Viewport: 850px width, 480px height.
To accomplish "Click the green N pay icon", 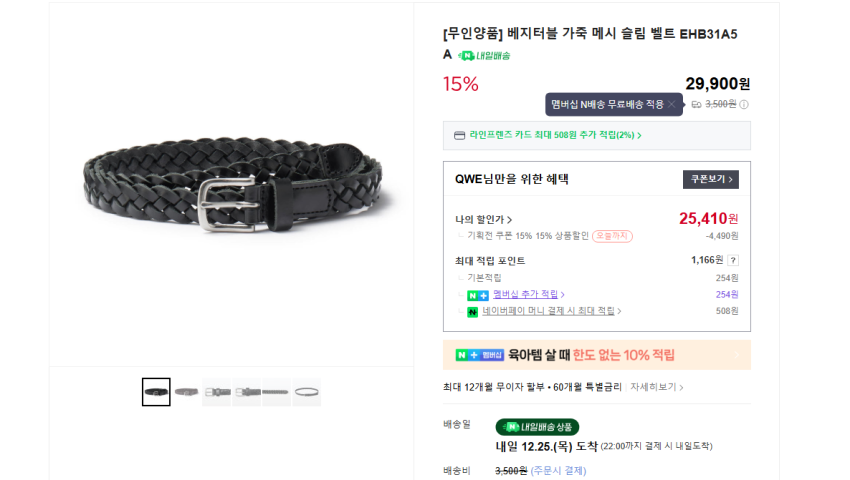I will [x=472, y=312].
